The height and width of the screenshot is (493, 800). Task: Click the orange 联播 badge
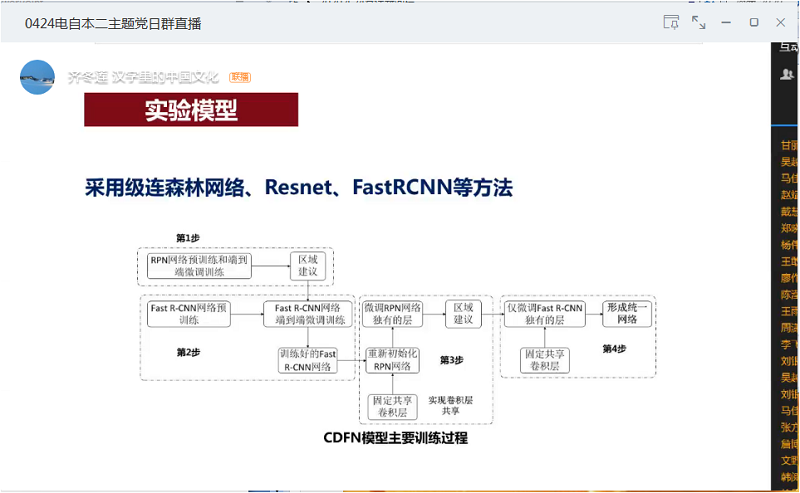point(240,77)
